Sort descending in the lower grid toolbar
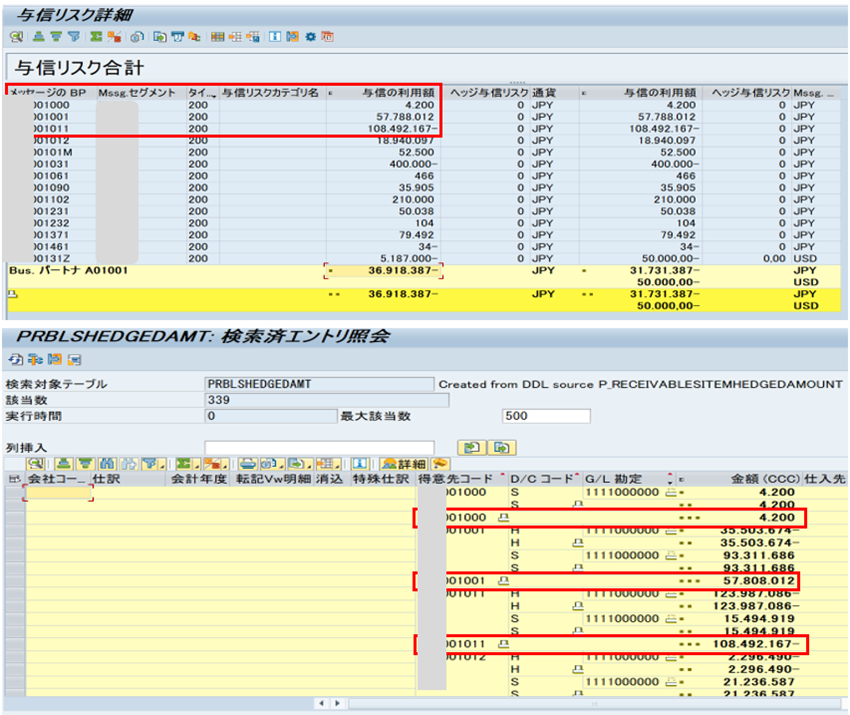 tap(86, 464)
